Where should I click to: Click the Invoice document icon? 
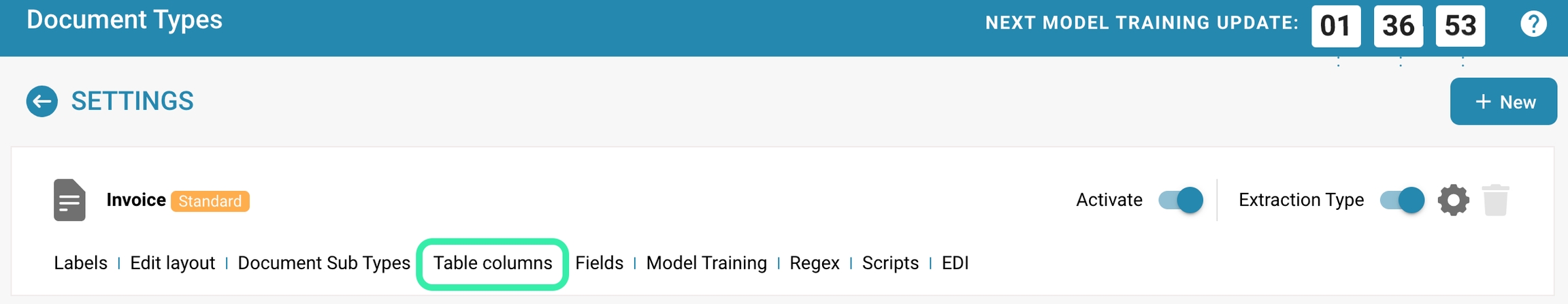tap(69, 200)
